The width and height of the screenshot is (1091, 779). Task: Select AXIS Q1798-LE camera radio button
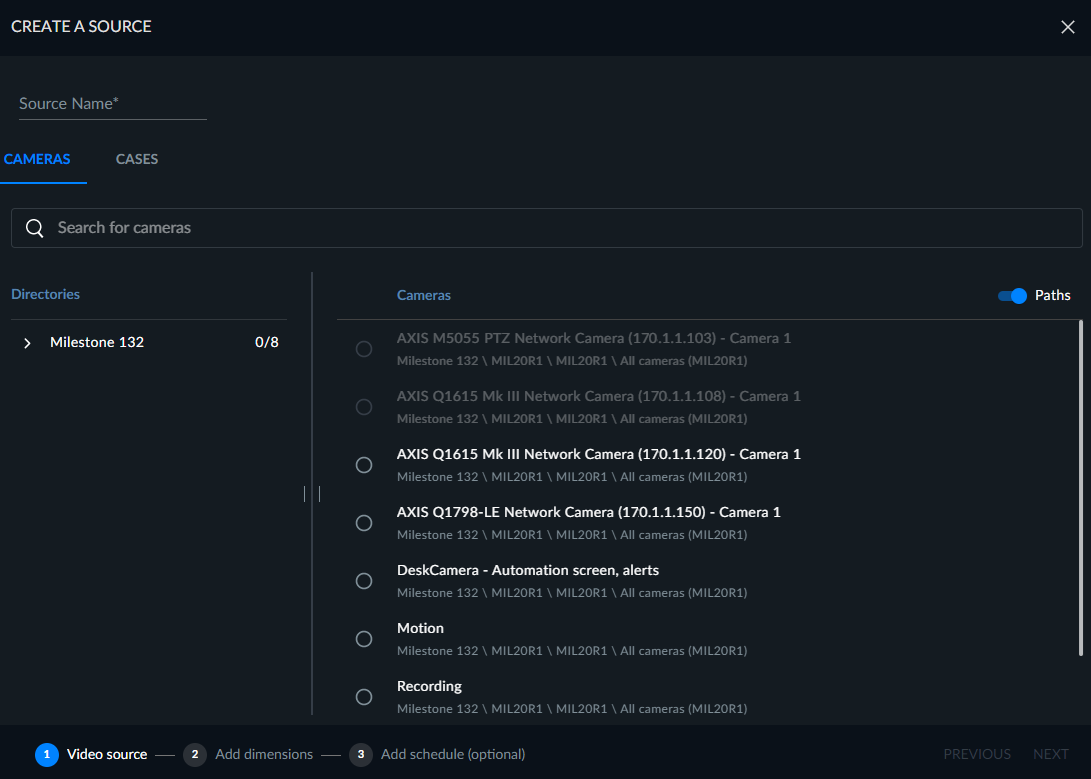pos(364,523)
